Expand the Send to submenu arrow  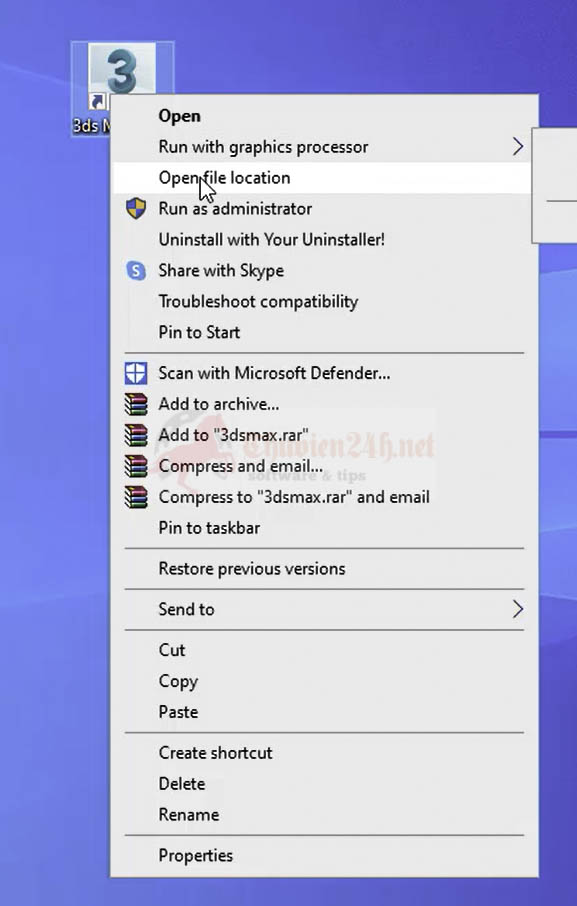click(518, 609)
